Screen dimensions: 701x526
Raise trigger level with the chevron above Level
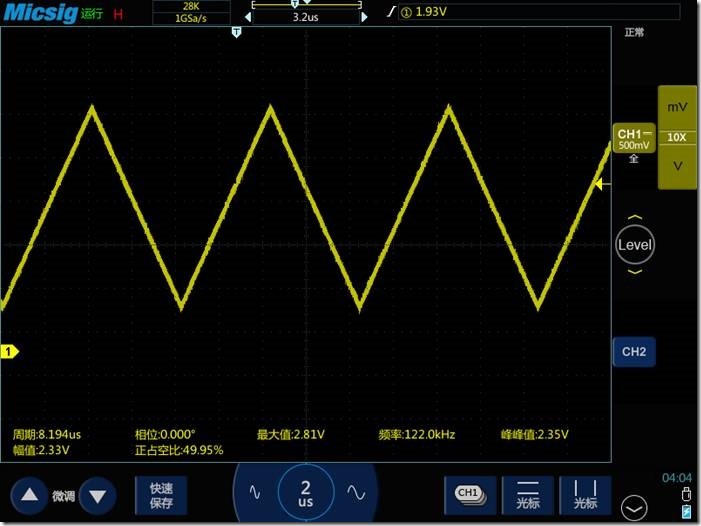tap(635, 217)
